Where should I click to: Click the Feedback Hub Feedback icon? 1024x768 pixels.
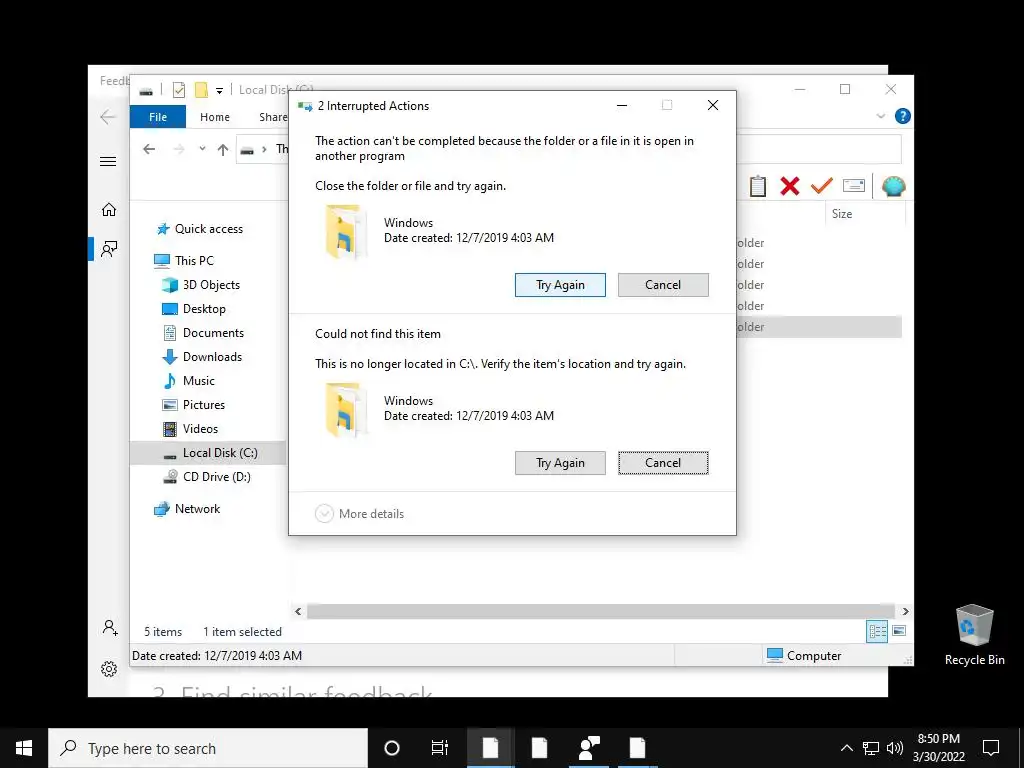(108, 248)
